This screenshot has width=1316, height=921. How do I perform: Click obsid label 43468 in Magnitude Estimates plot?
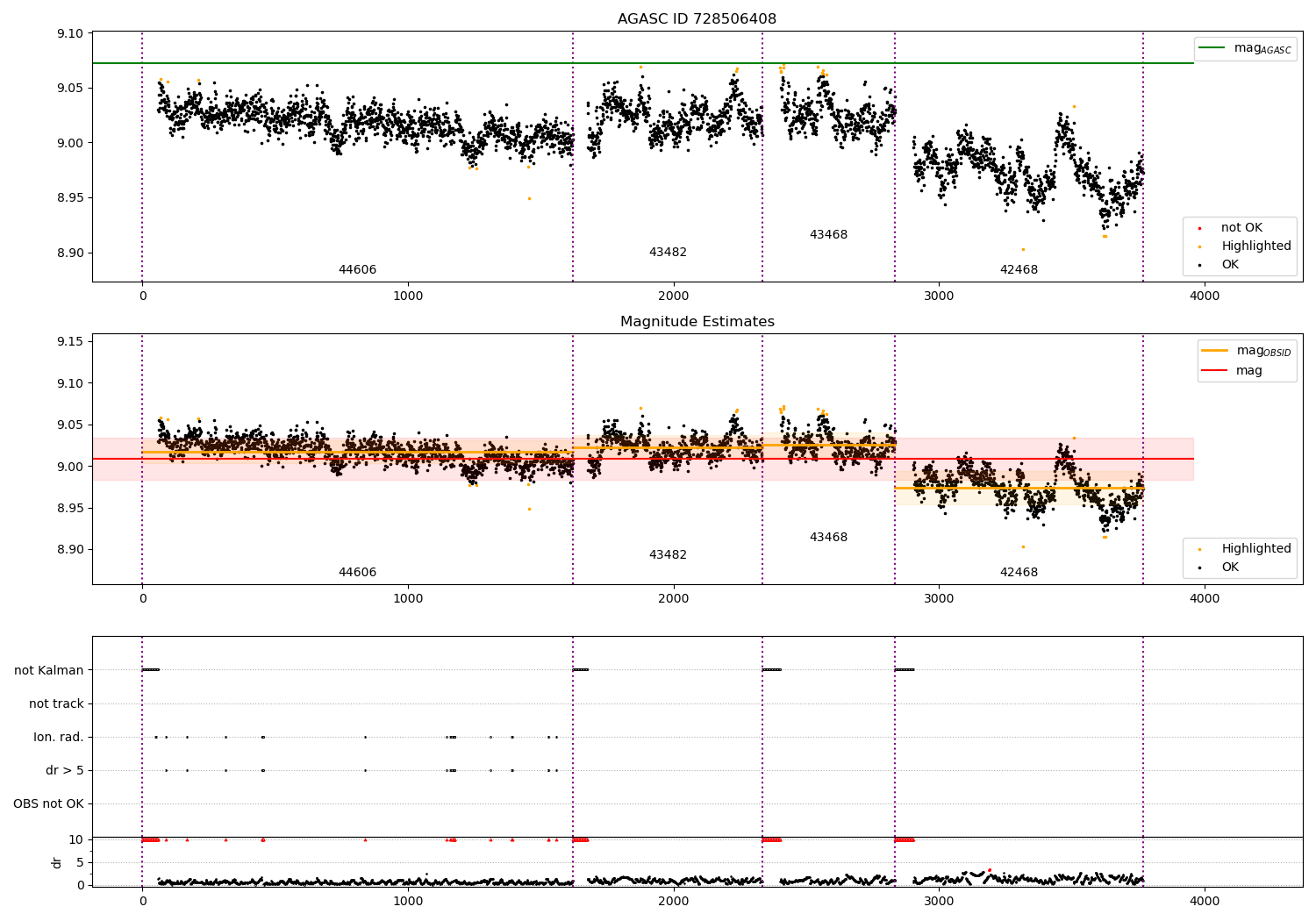tap(828, 538)
